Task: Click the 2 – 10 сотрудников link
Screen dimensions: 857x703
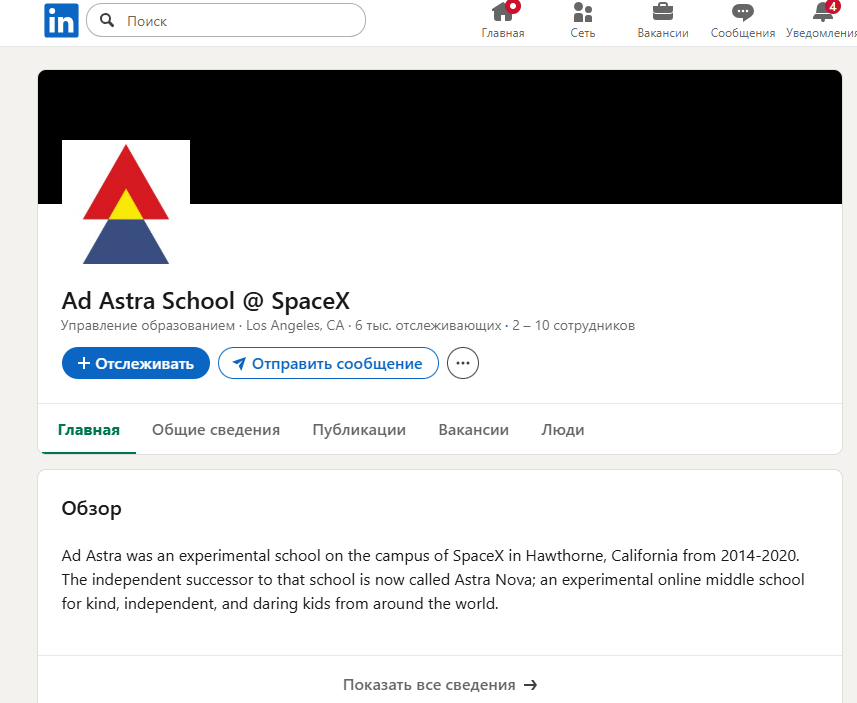Action: pyautogui.click(x=573, y=326)
